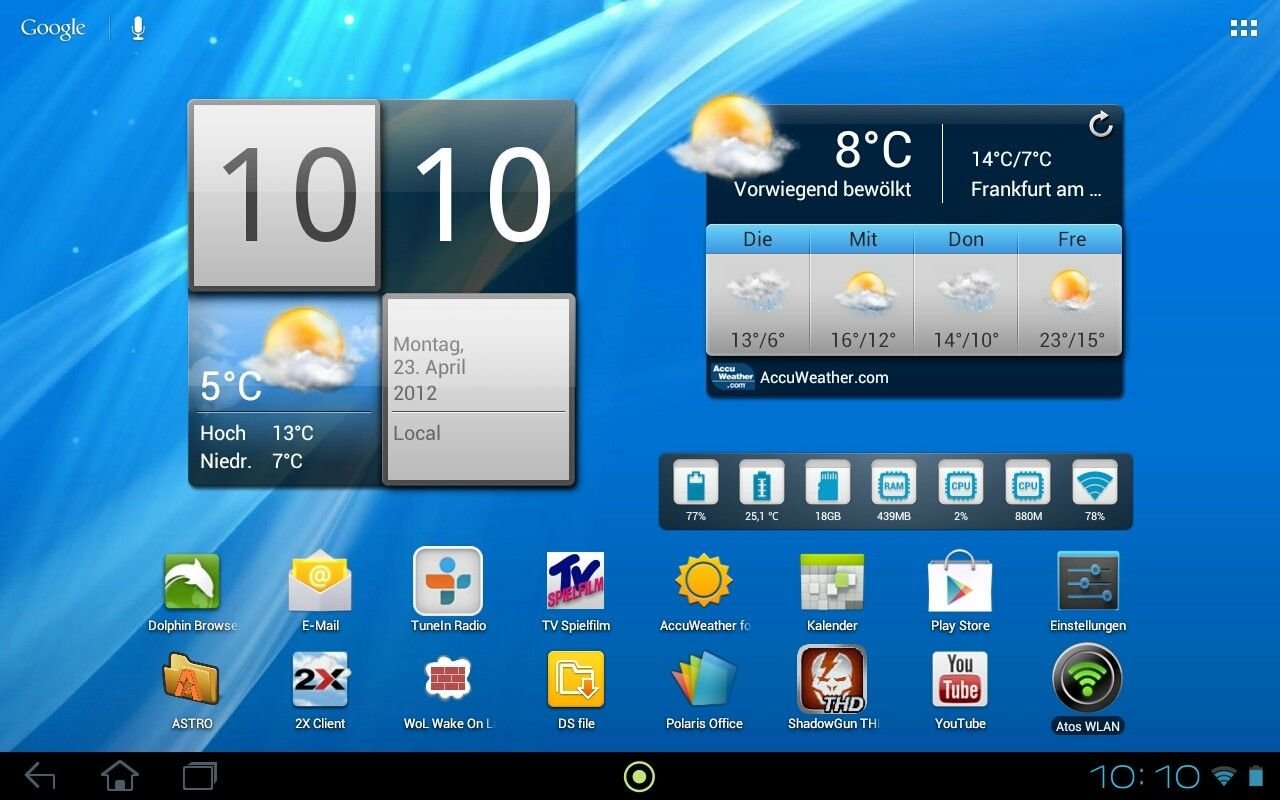Start Google voice search microphone

click(138, 28)
